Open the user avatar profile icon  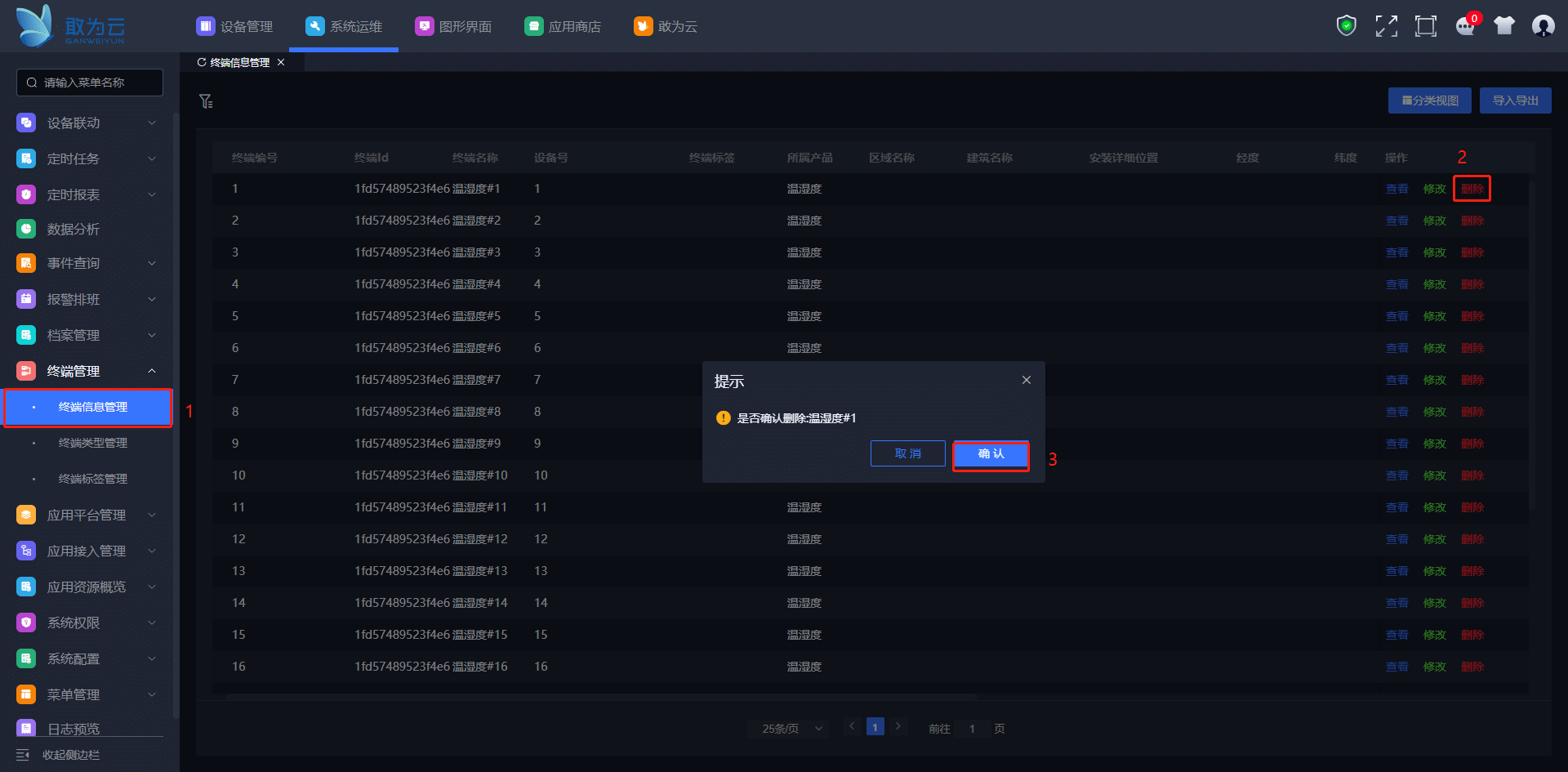coord(1543,26)
